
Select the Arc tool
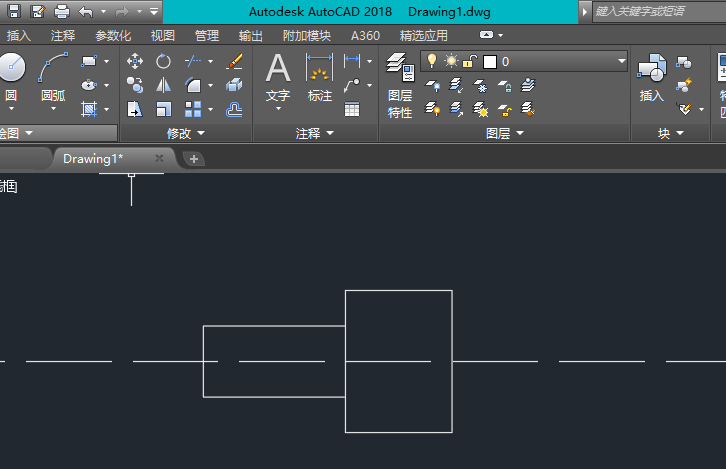[x=53, y=67]
